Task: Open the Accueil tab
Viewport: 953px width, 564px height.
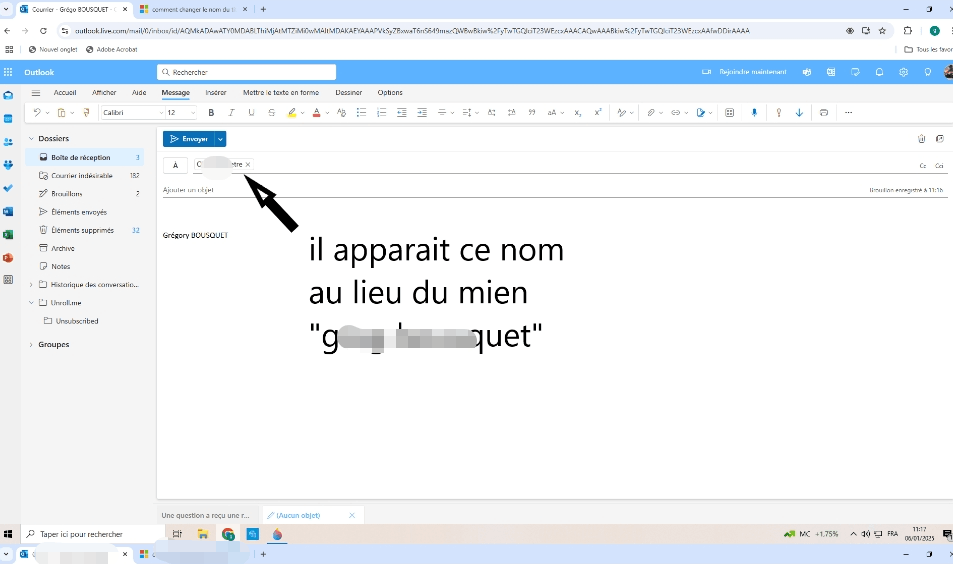Action: [65, 92]
